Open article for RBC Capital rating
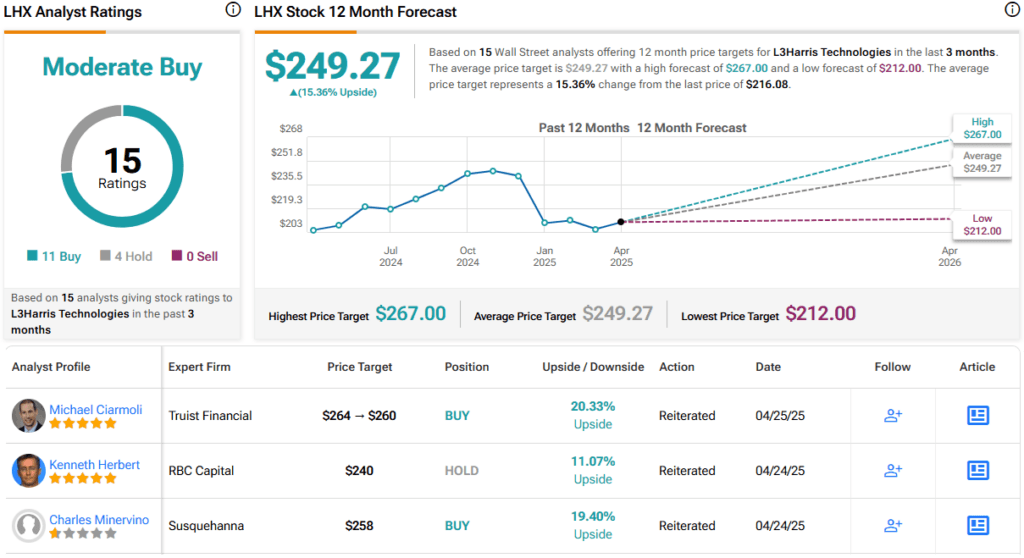This screenshot has height=558, width=1024. 978,470
